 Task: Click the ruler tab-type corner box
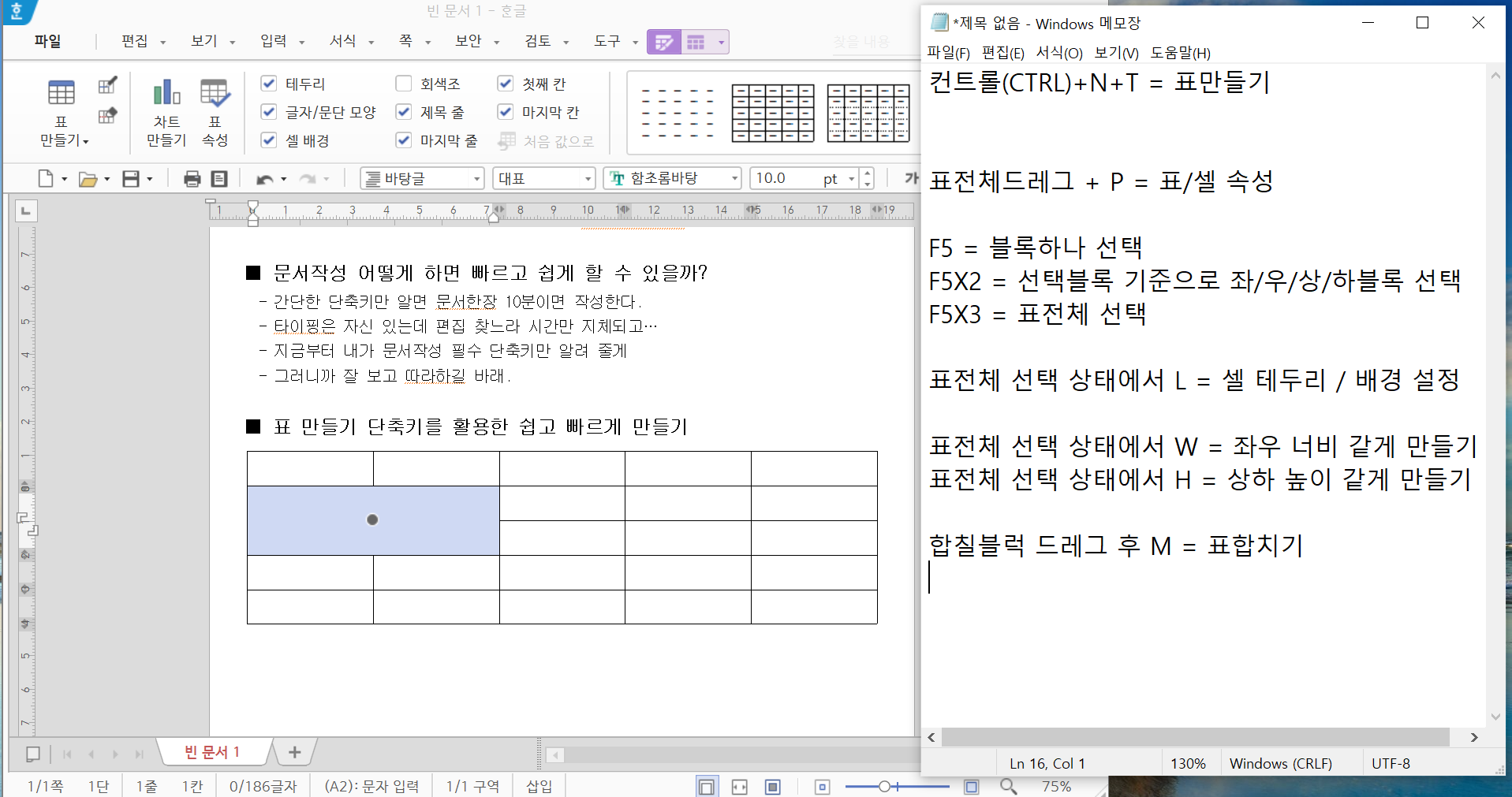26,210
